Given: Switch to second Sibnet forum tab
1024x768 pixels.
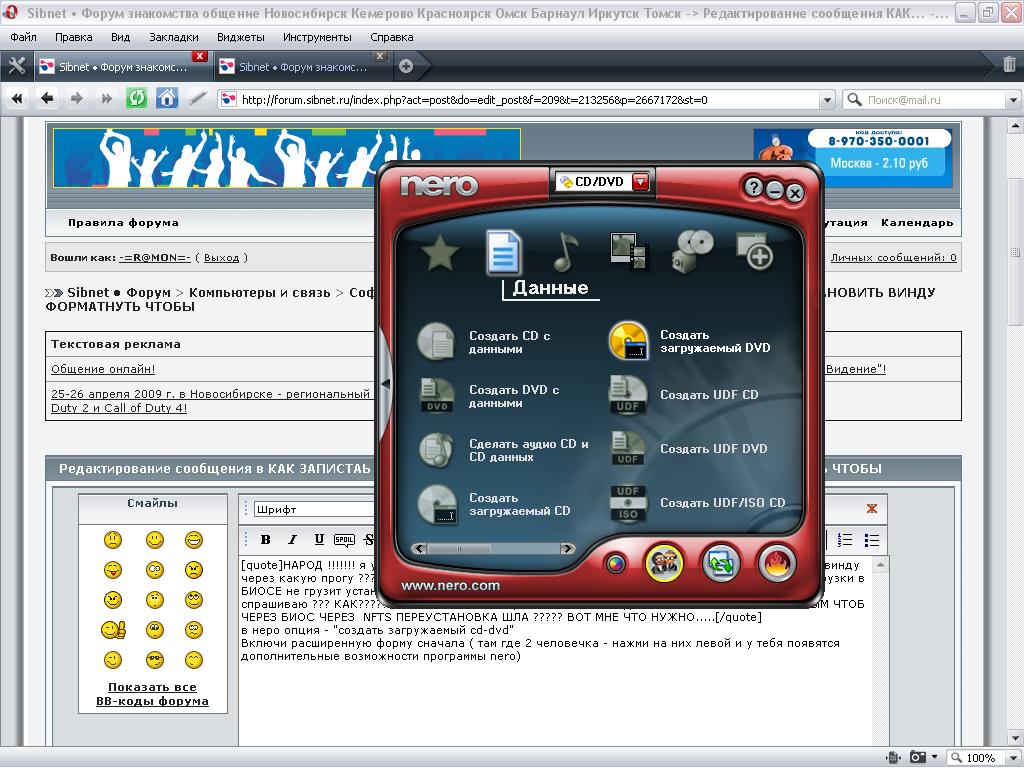Looking at the screenshot, I should pos(302,67).
